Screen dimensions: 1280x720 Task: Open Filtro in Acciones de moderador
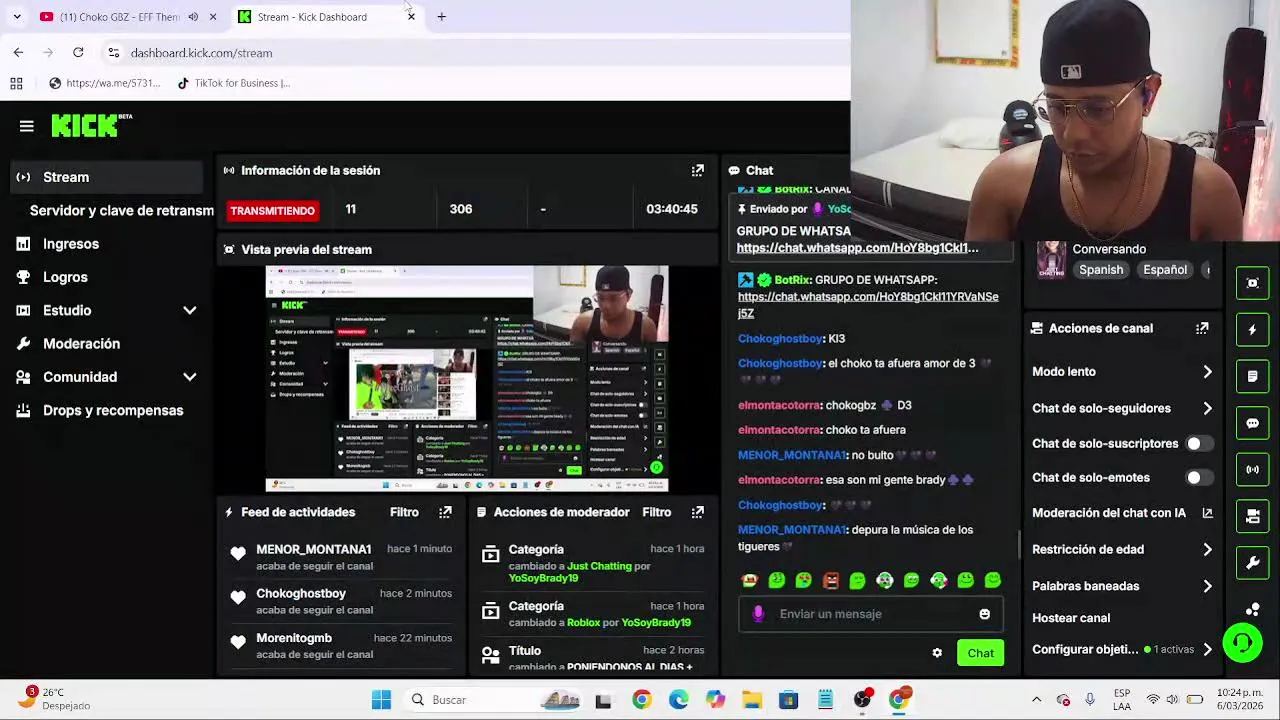(x=656, y=512)
